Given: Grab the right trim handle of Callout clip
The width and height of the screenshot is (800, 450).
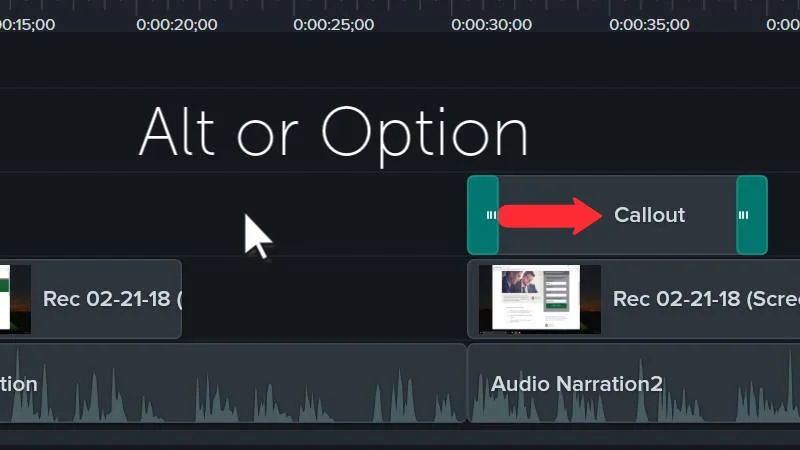Looking at the screenshot, I should click(752, 215).
